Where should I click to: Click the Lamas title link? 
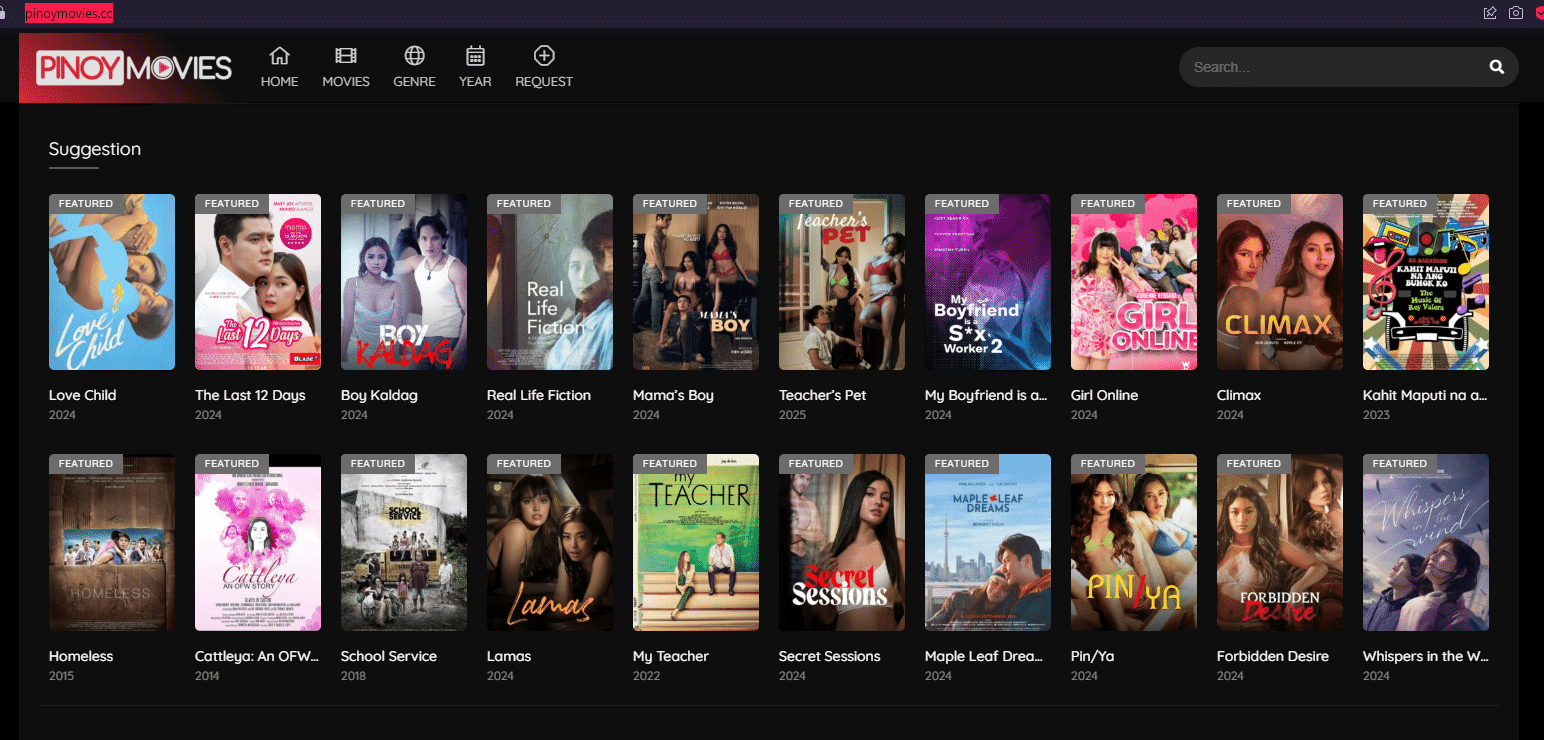click(509, 656)
